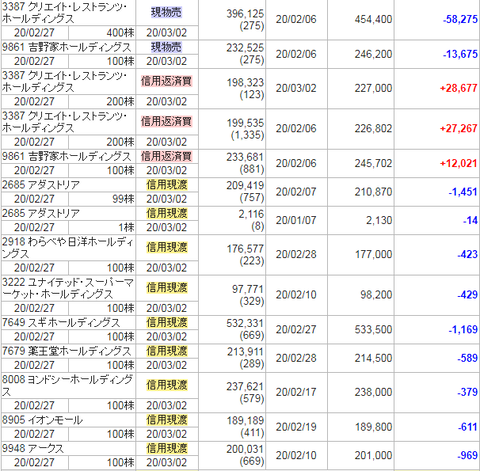This screenshot has height=471, width=480.
Task: Click the 232,525 settlement amount
Action: pyautogui.click(x=245, y=48)
